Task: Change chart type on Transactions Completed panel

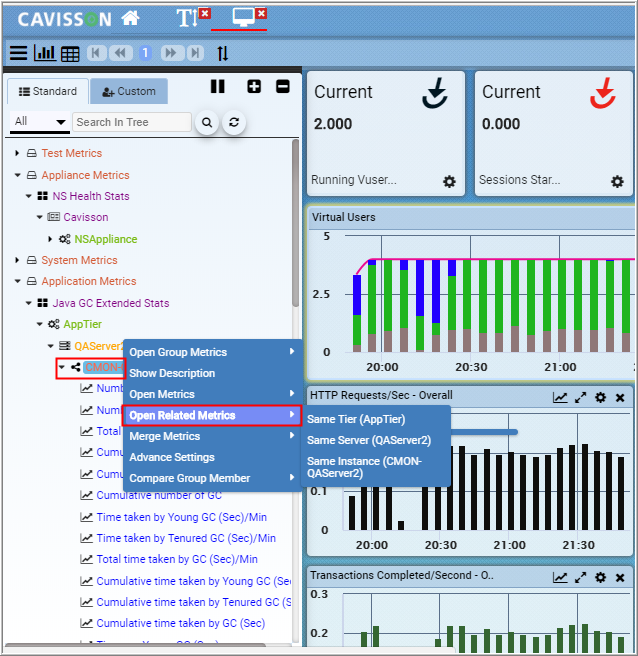Action: pos(560,577)
